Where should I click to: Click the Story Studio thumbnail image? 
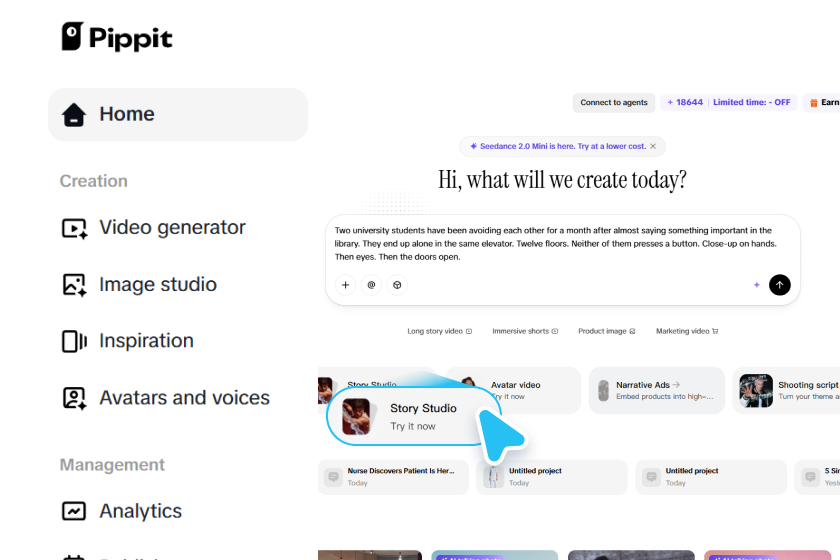[356, 416]
